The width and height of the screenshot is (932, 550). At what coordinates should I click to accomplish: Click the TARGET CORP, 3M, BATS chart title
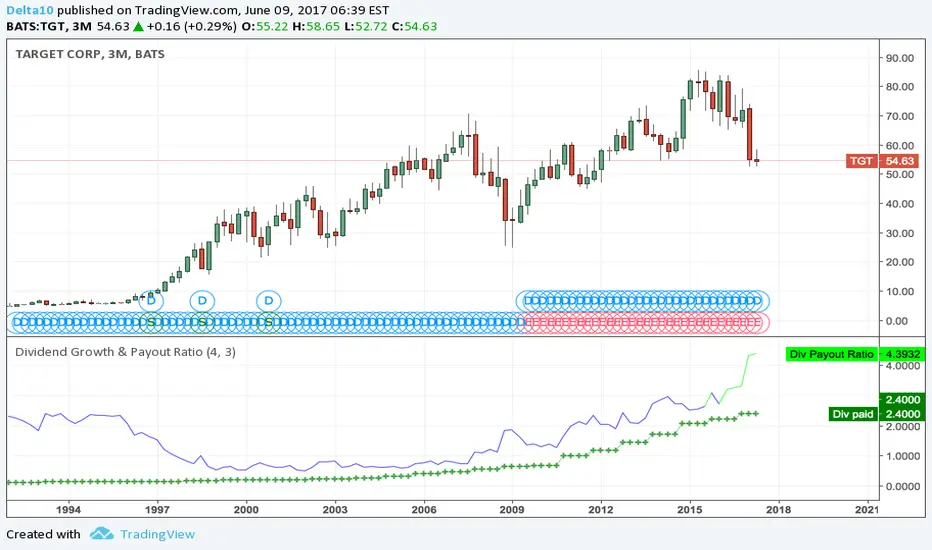coord(90,54)
